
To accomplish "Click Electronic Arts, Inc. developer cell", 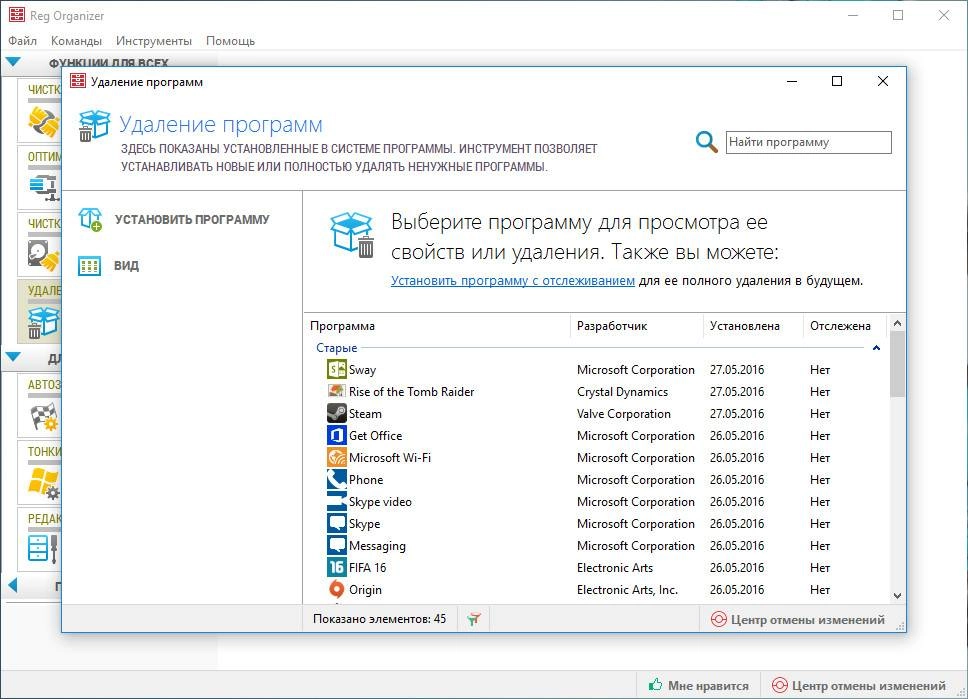I will [627, 590].
